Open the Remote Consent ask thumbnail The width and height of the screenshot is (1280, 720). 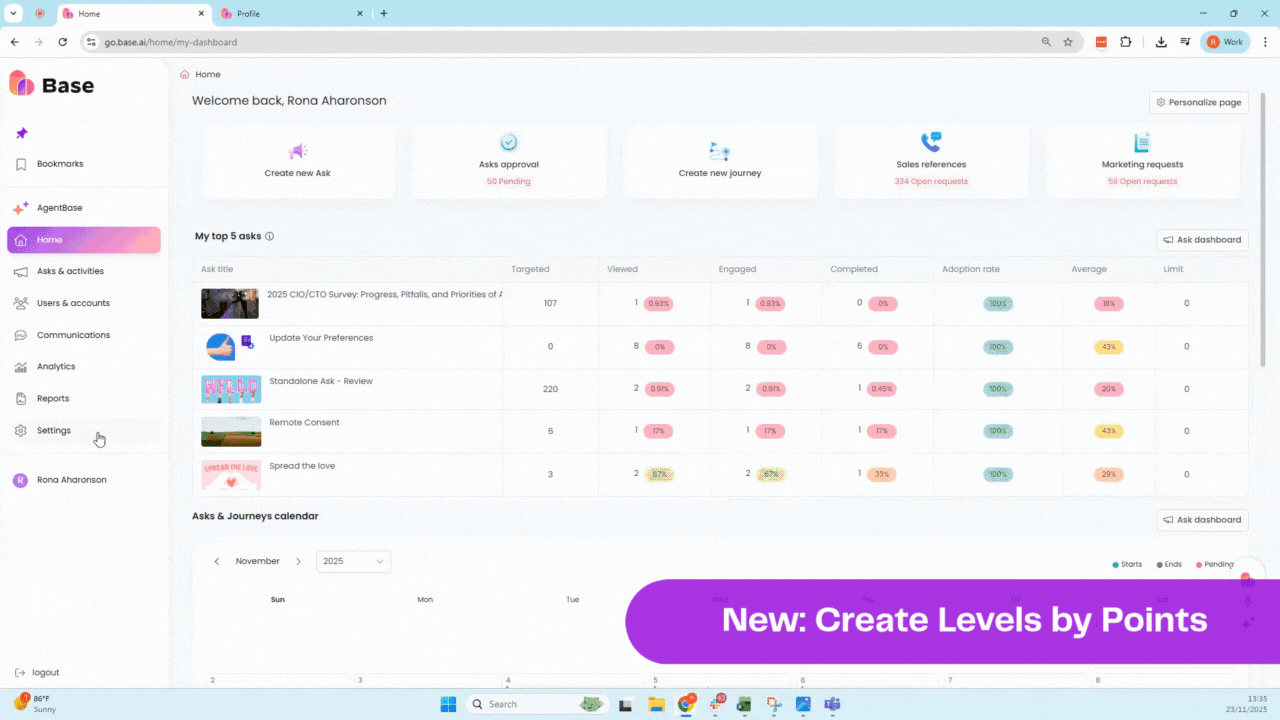point(231,432)
